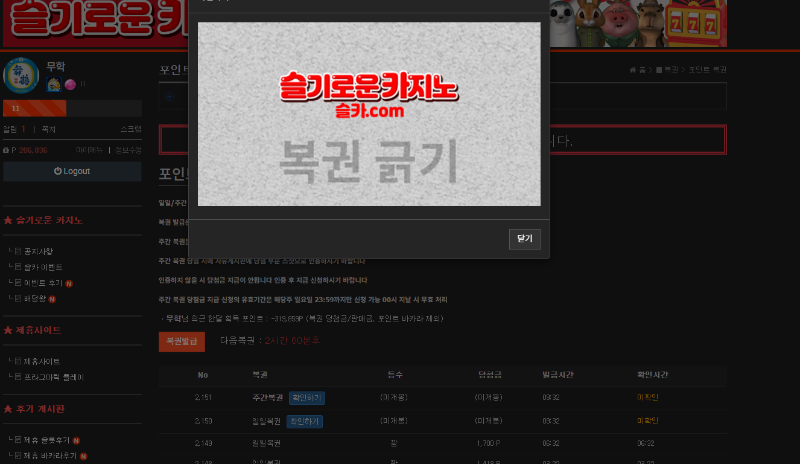Click the 정보수정 link

(x=128, y=150)
